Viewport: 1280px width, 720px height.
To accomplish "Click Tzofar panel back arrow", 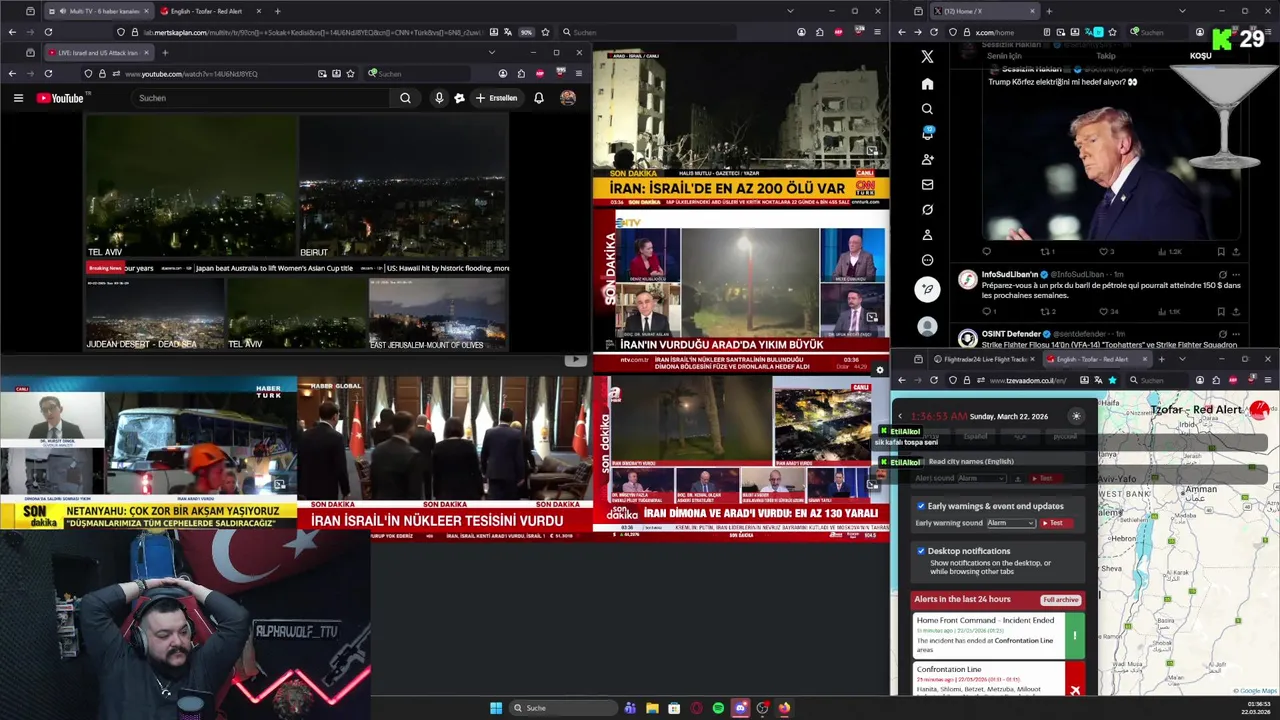I will pyautogui.click(x=900, y=416).
